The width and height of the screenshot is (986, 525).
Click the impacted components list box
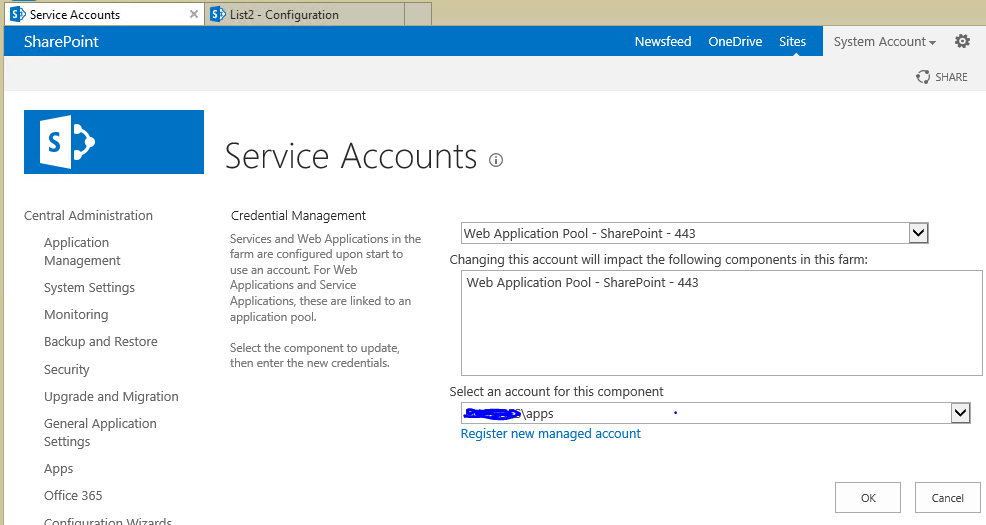click(x=721, y=323)
